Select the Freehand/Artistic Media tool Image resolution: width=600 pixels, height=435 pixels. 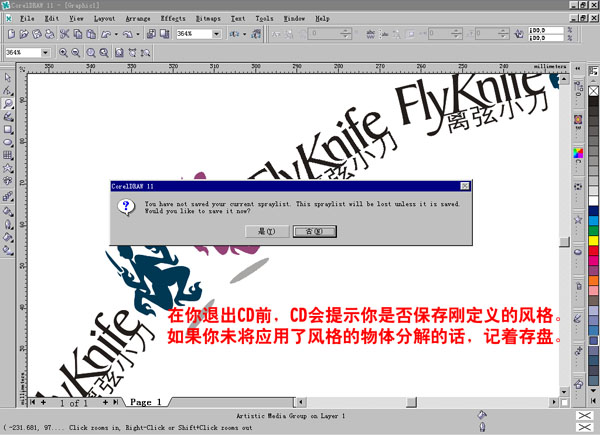(8, 116)
